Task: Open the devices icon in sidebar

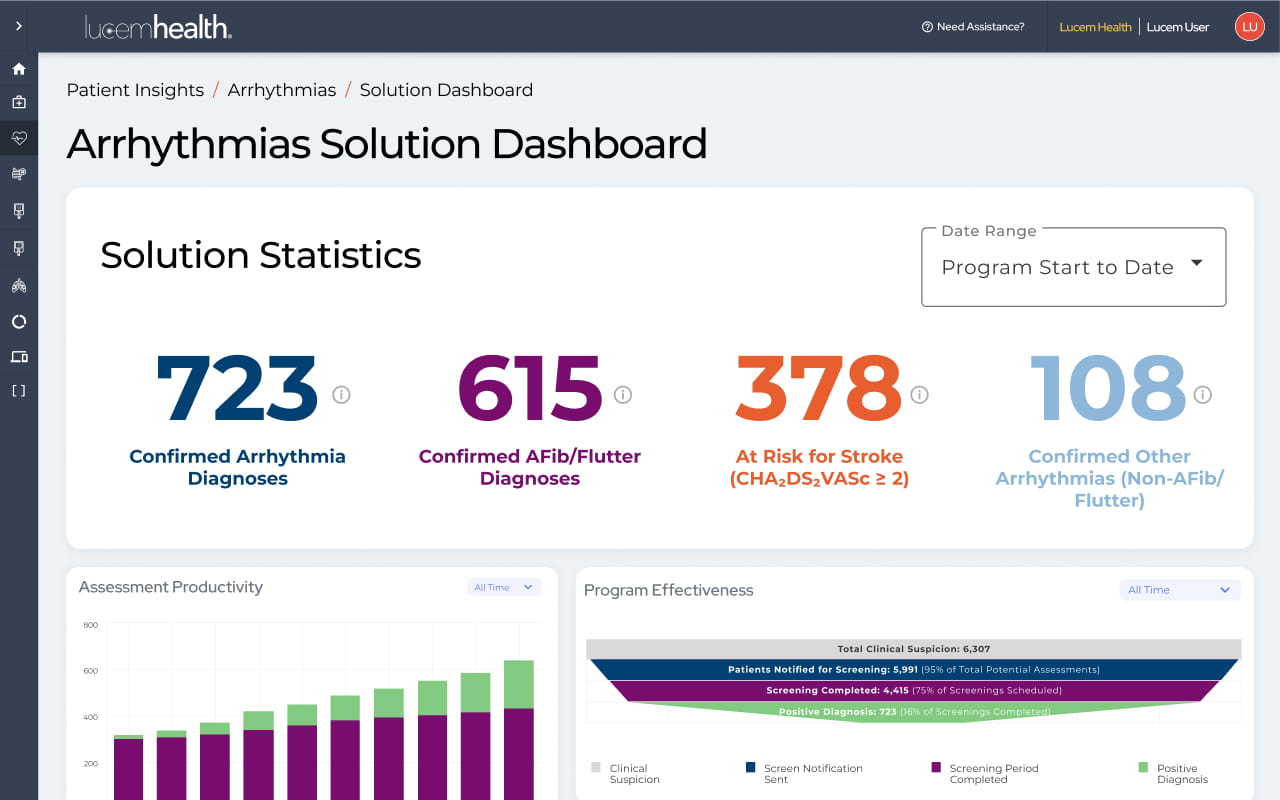Action: 19,357
